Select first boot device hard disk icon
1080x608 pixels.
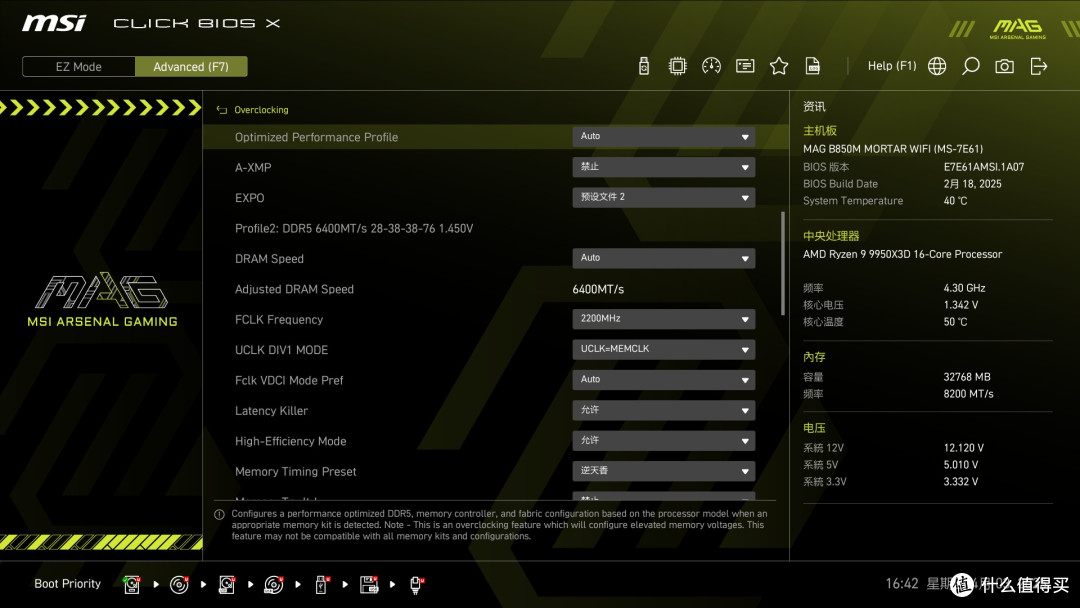pos(132,585)
